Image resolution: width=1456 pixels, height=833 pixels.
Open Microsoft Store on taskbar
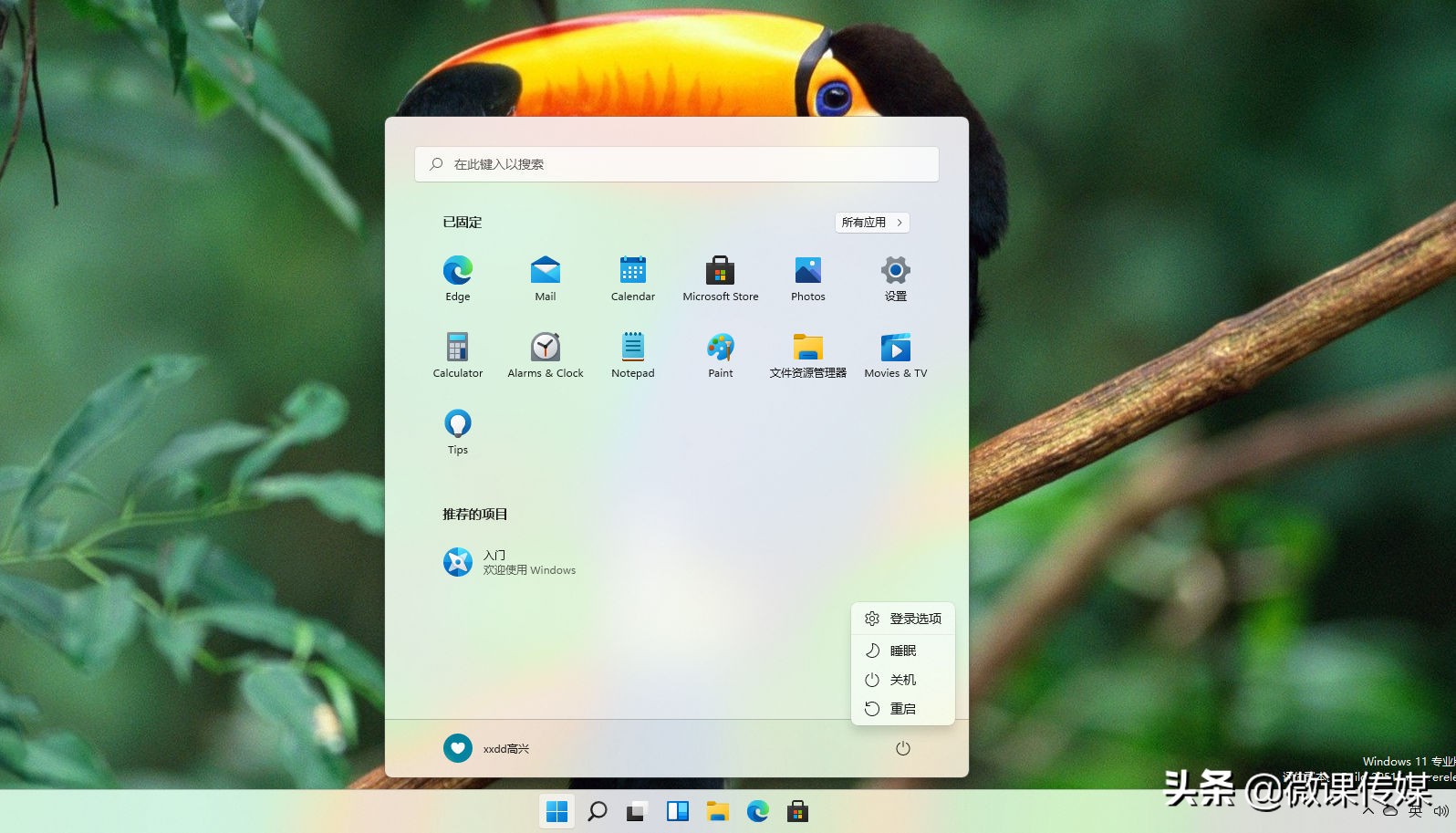798,811
